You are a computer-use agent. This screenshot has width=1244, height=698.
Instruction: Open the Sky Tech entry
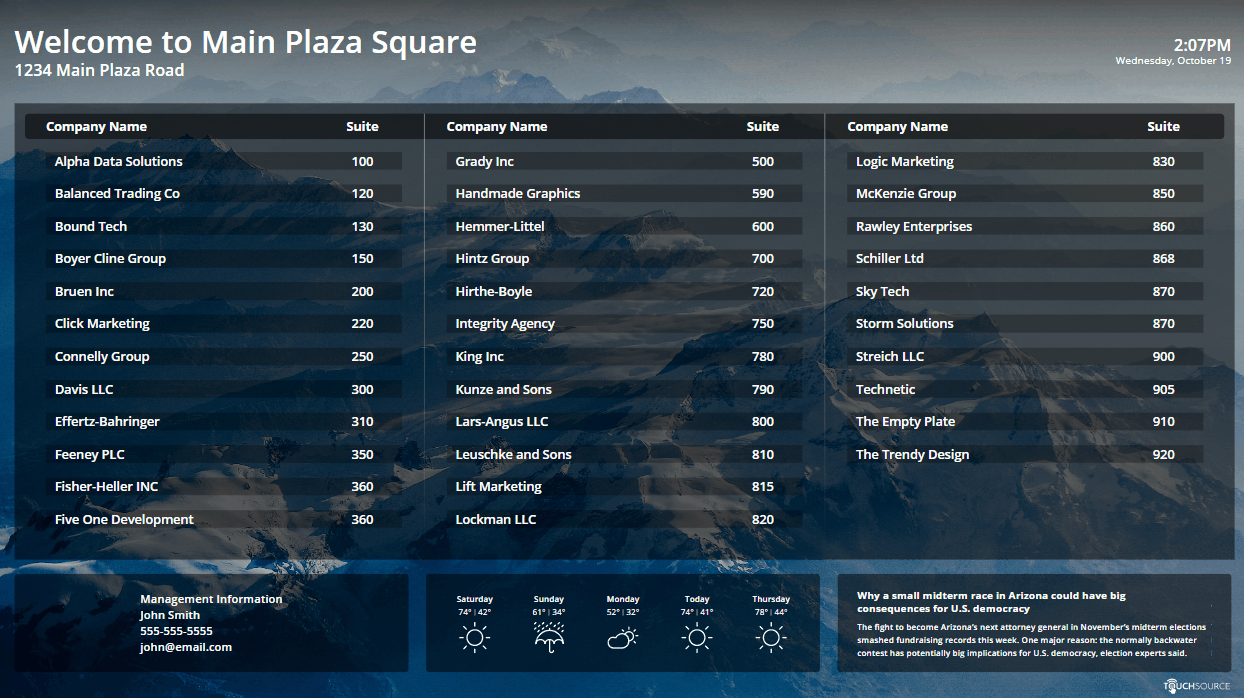tap(1024, 291)
